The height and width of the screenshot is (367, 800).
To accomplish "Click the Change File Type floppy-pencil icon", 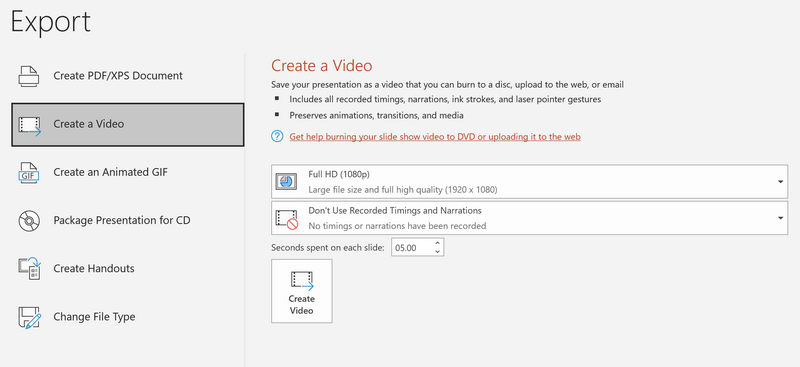I will (29, 317).
